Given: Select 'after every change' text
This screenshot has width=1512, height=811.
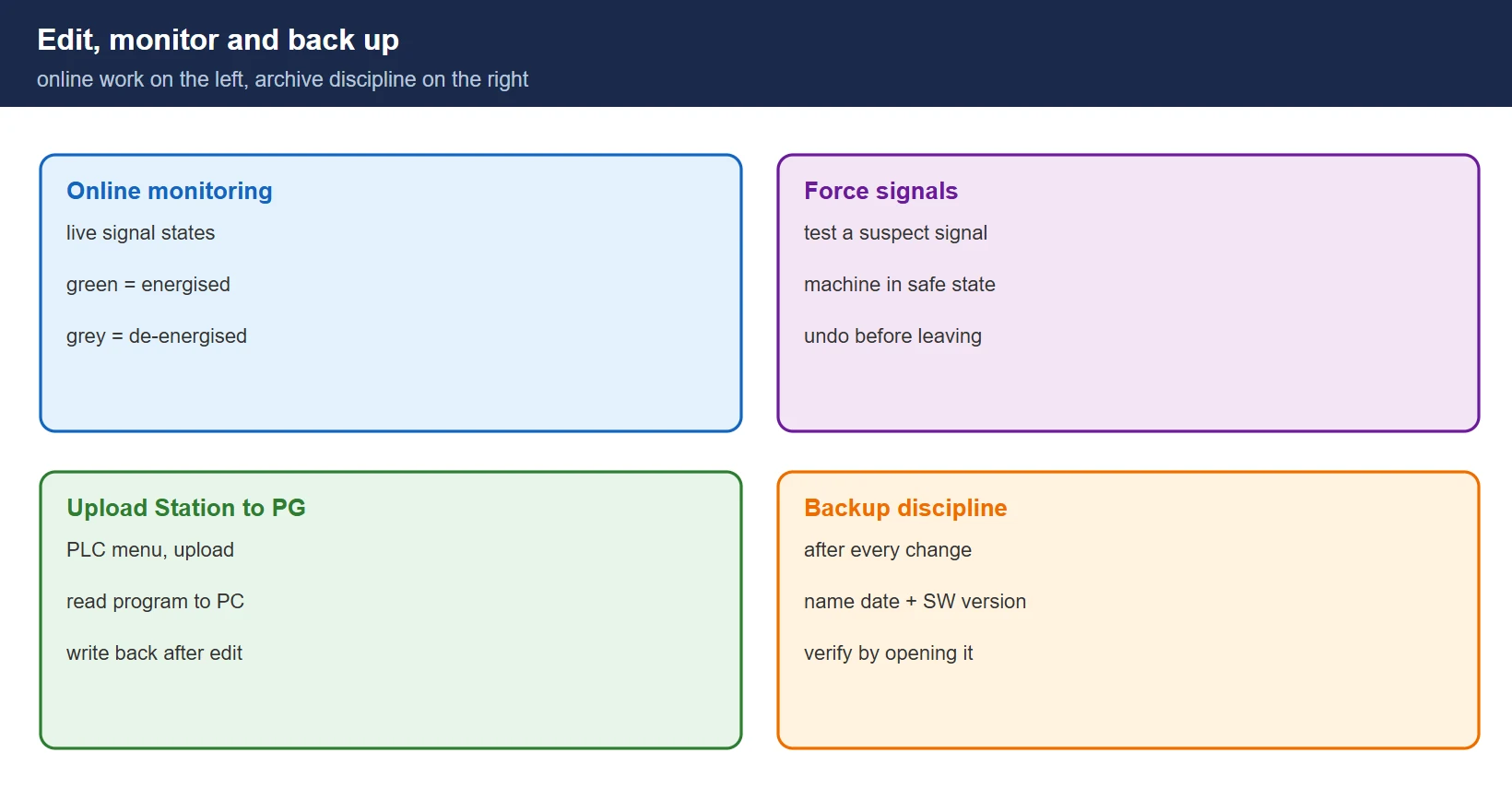Looking at the screenshot, I should point(888,550).
